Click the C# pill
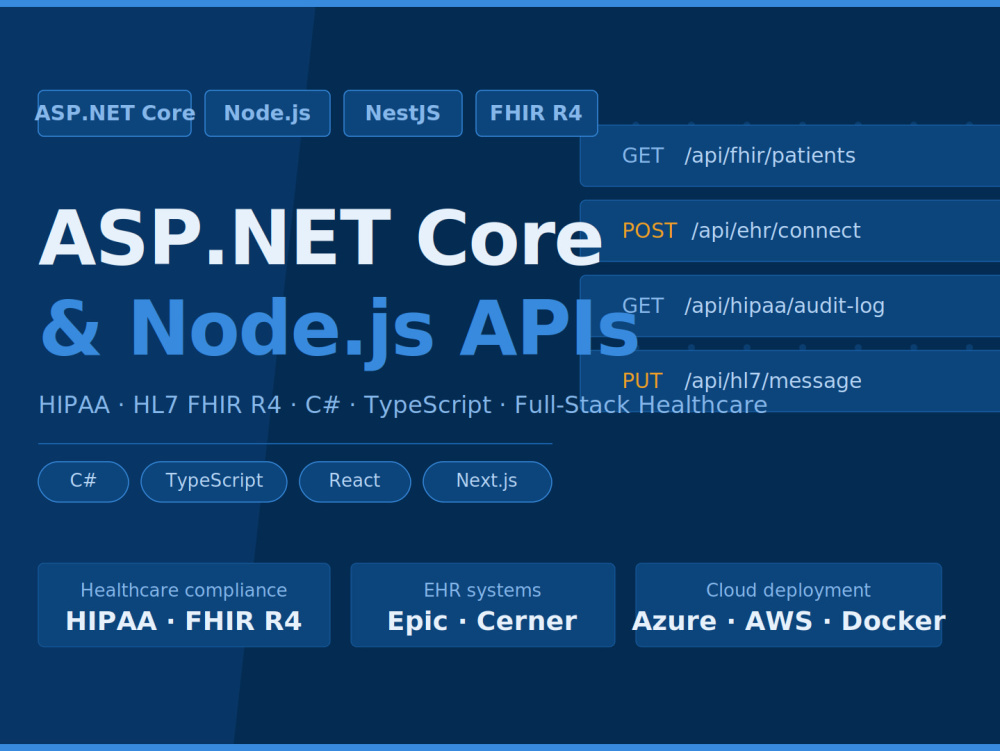 (x=84, y=481)
